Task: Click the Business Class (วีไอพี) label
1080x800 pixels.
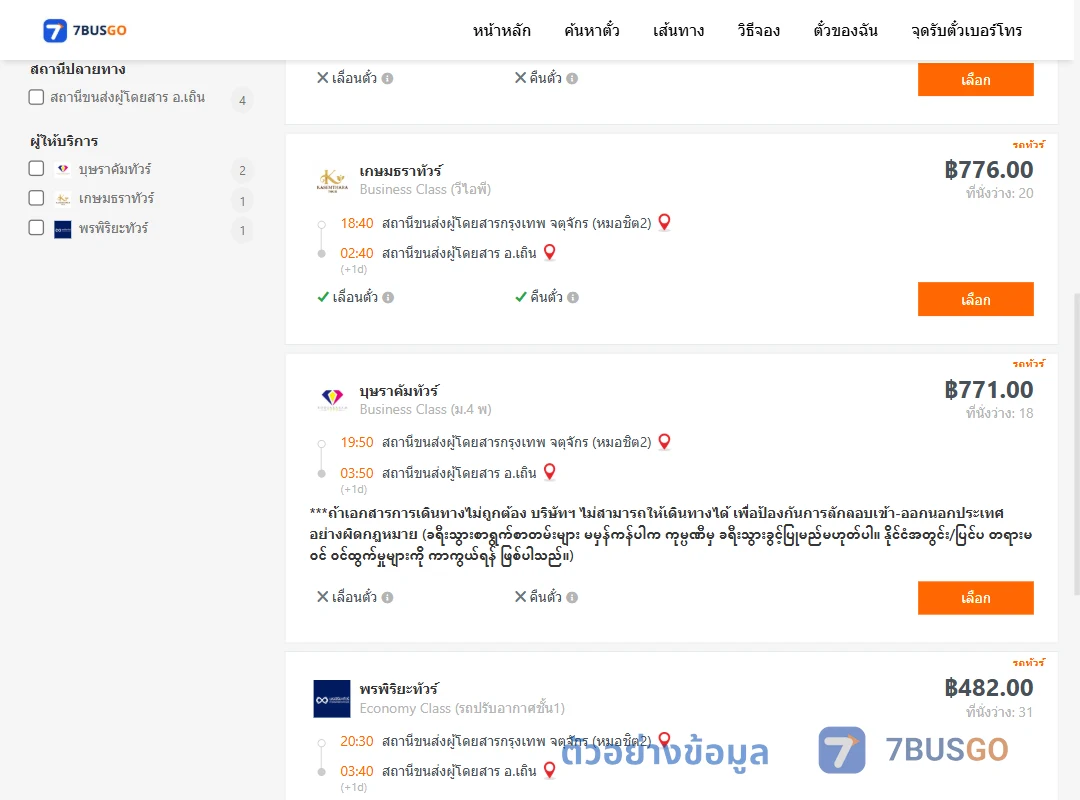Action: (425, 189)
